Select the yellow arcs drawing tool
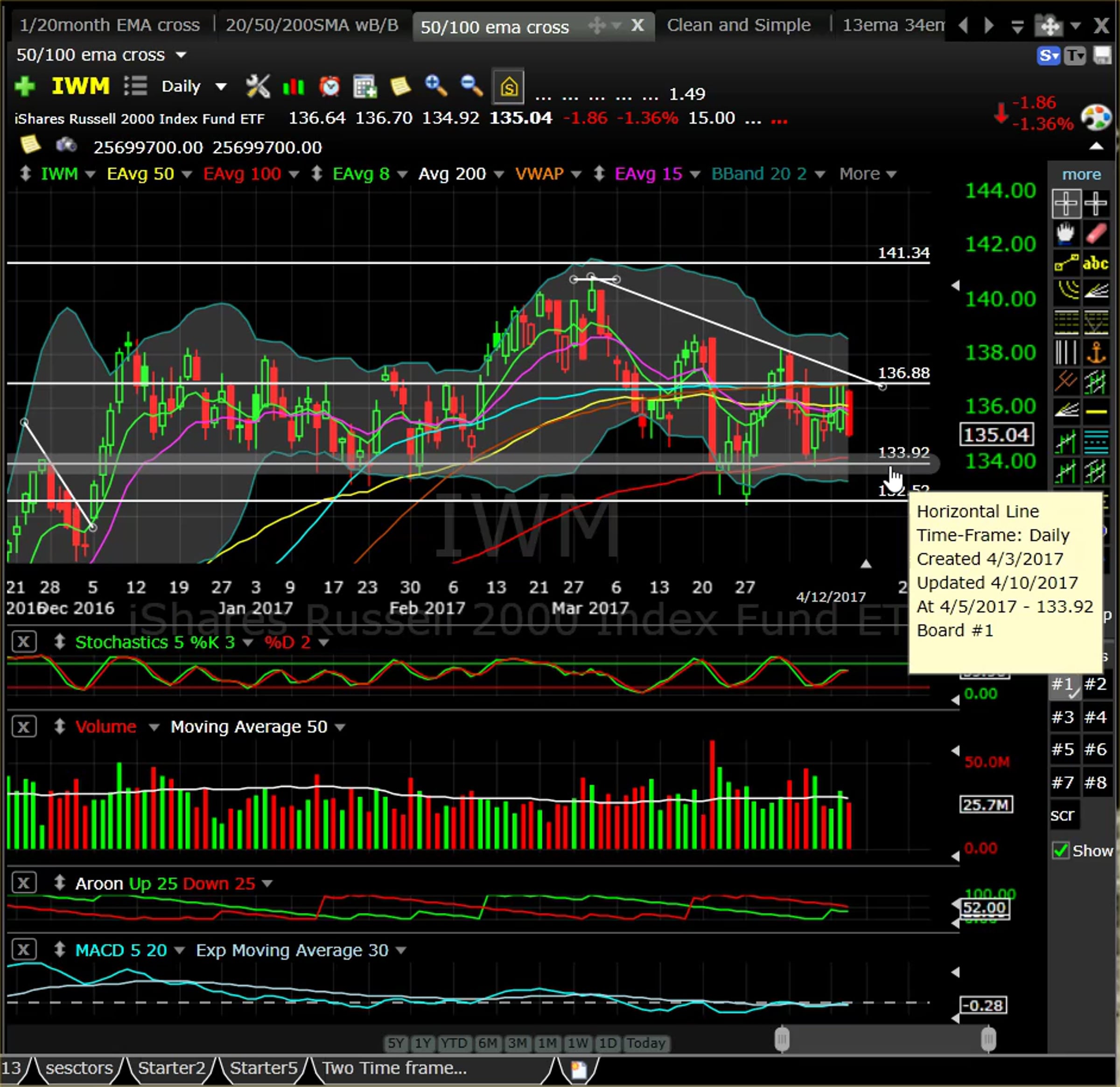 coord(1066,291)
